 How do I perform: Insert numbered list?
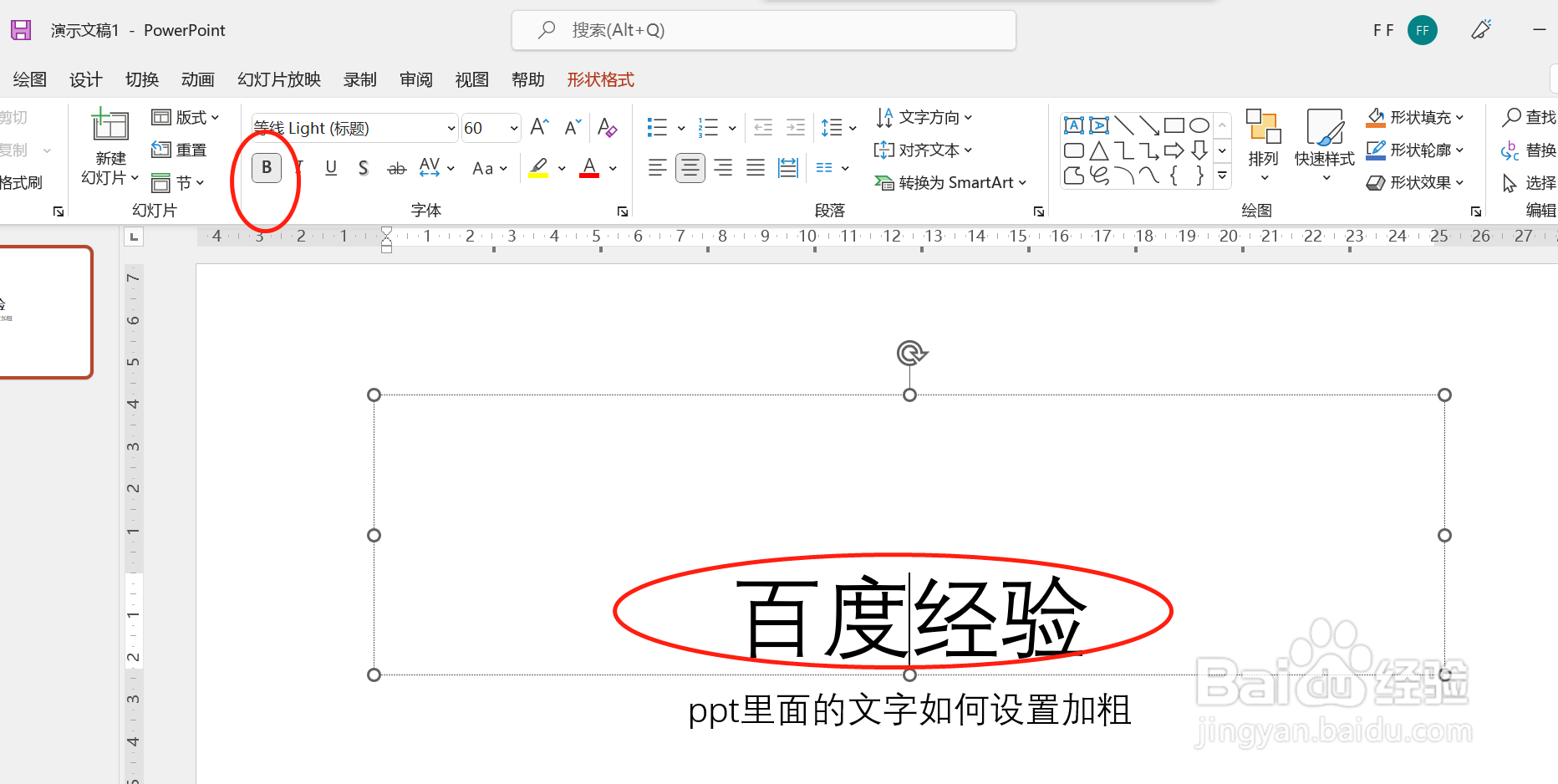pos(709,127)
